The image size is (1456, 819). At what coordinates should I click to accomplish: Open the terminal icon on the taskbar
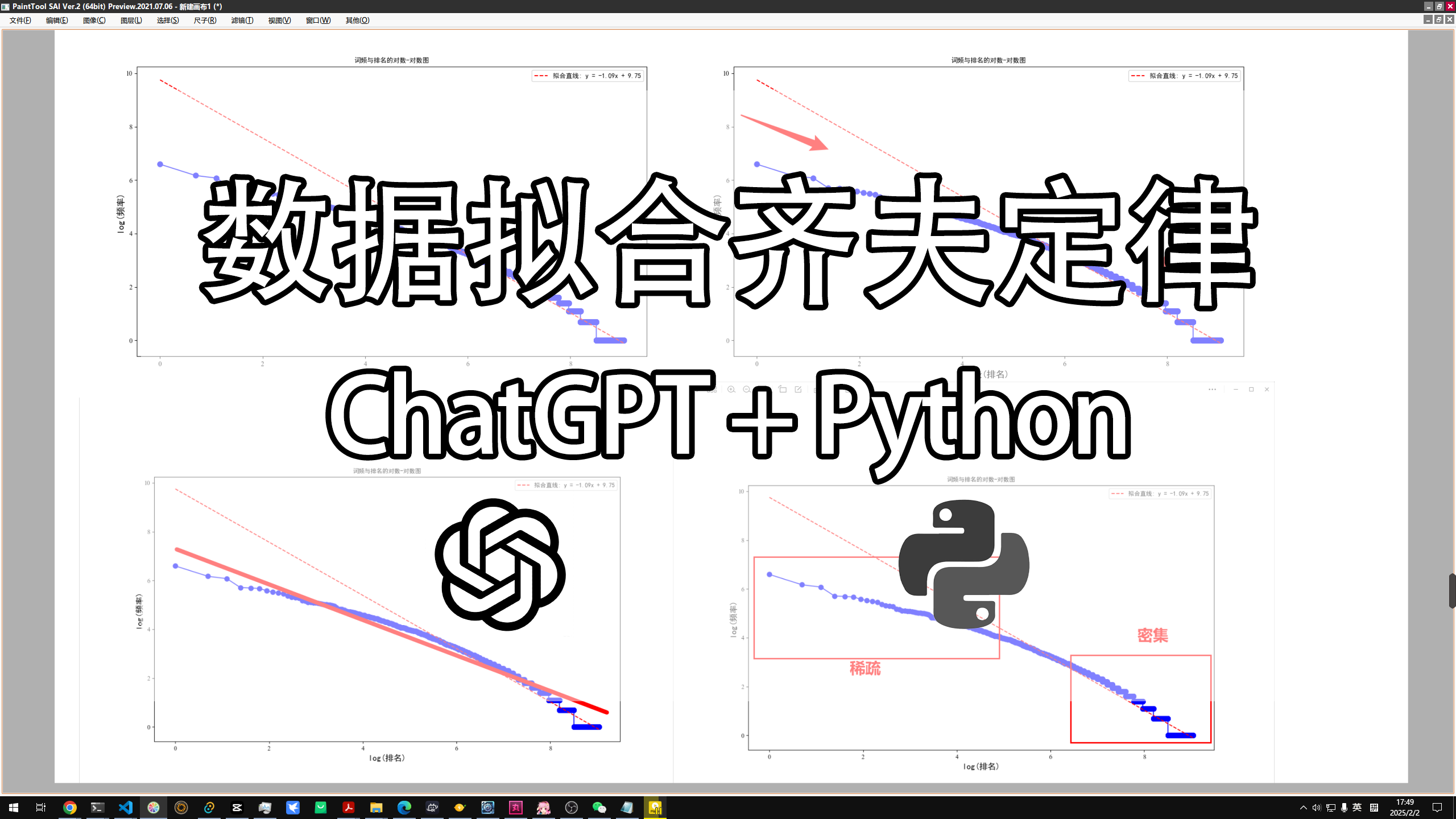(x=97, y=807)
